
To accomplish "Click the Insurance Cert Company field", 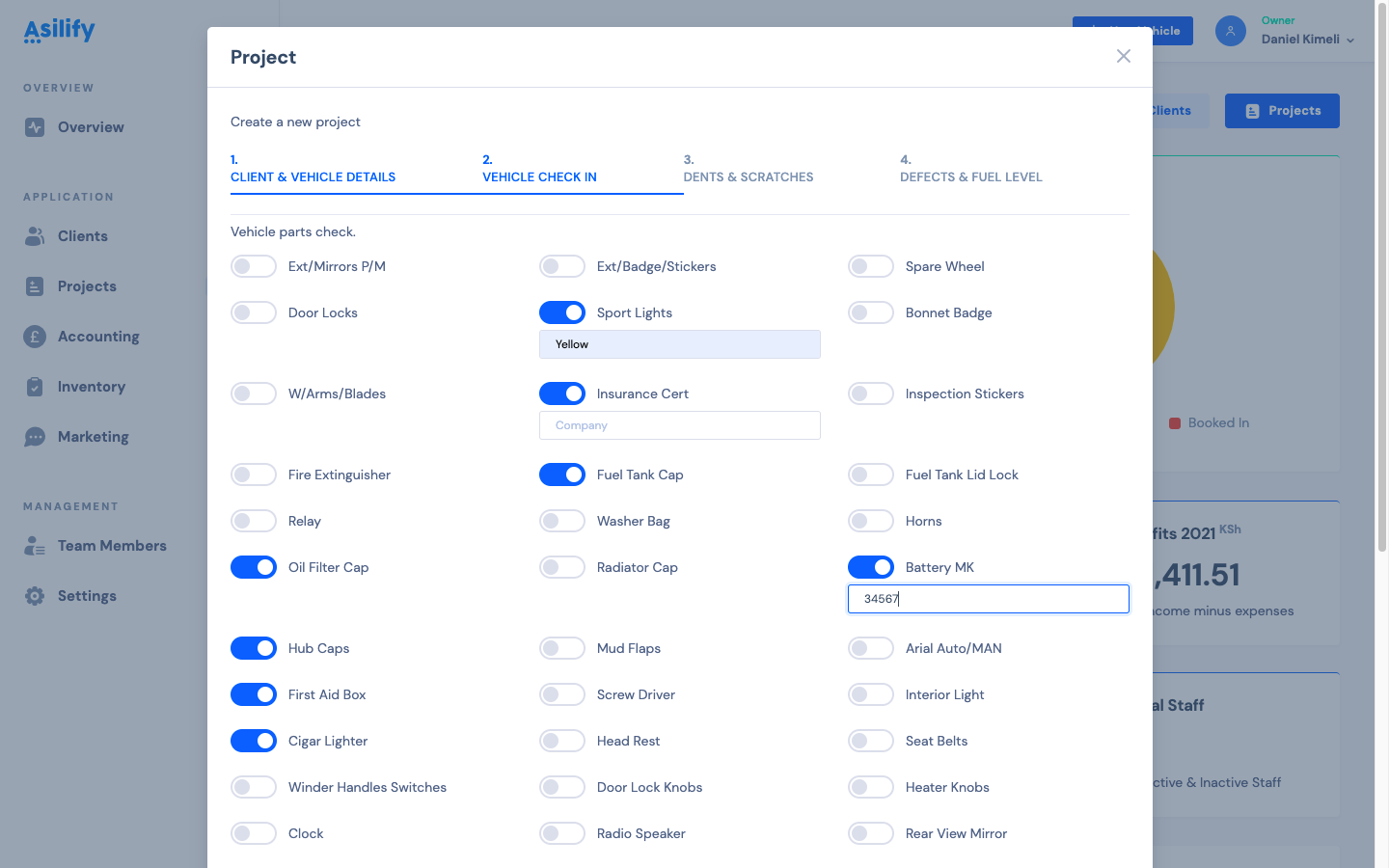I will tap(679, 425).
